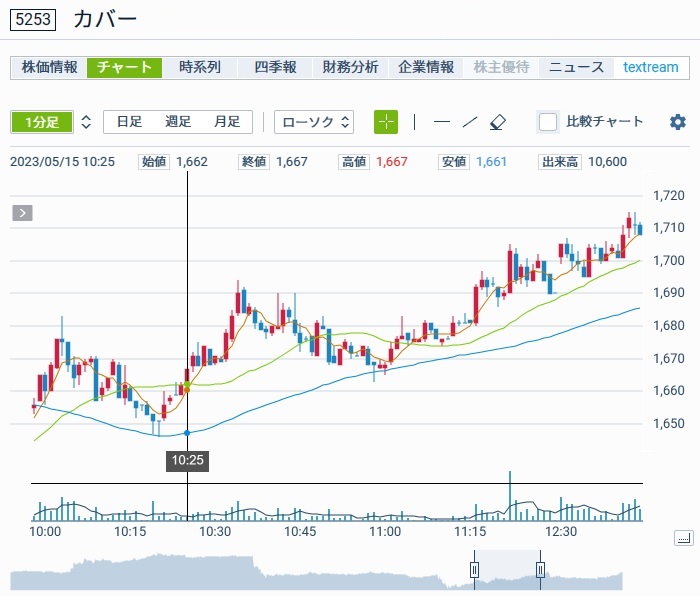700x596 pixels.
Task: Open the 株価情報 tab
Action: point(49,67)
